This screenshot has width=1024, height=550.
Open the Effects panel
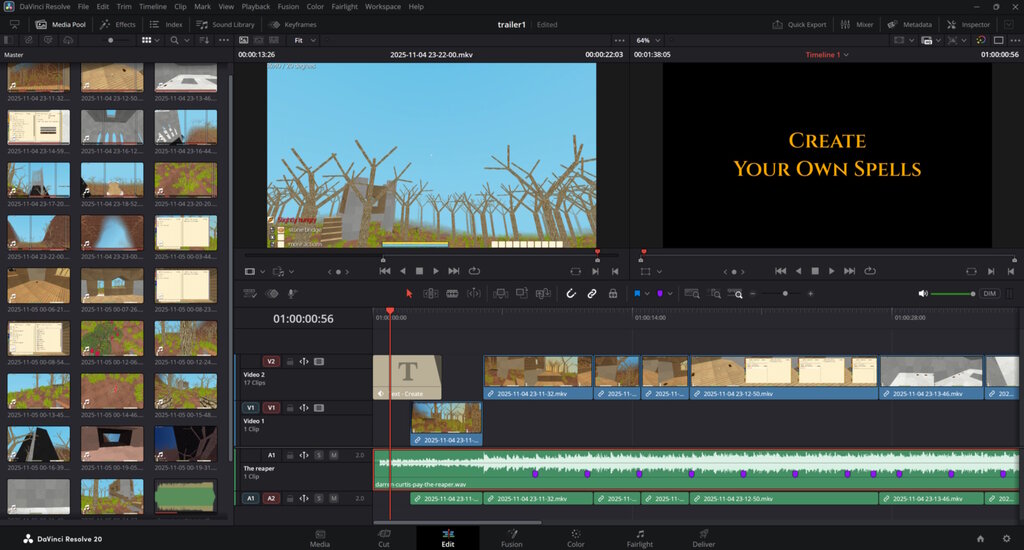[118, 24]
